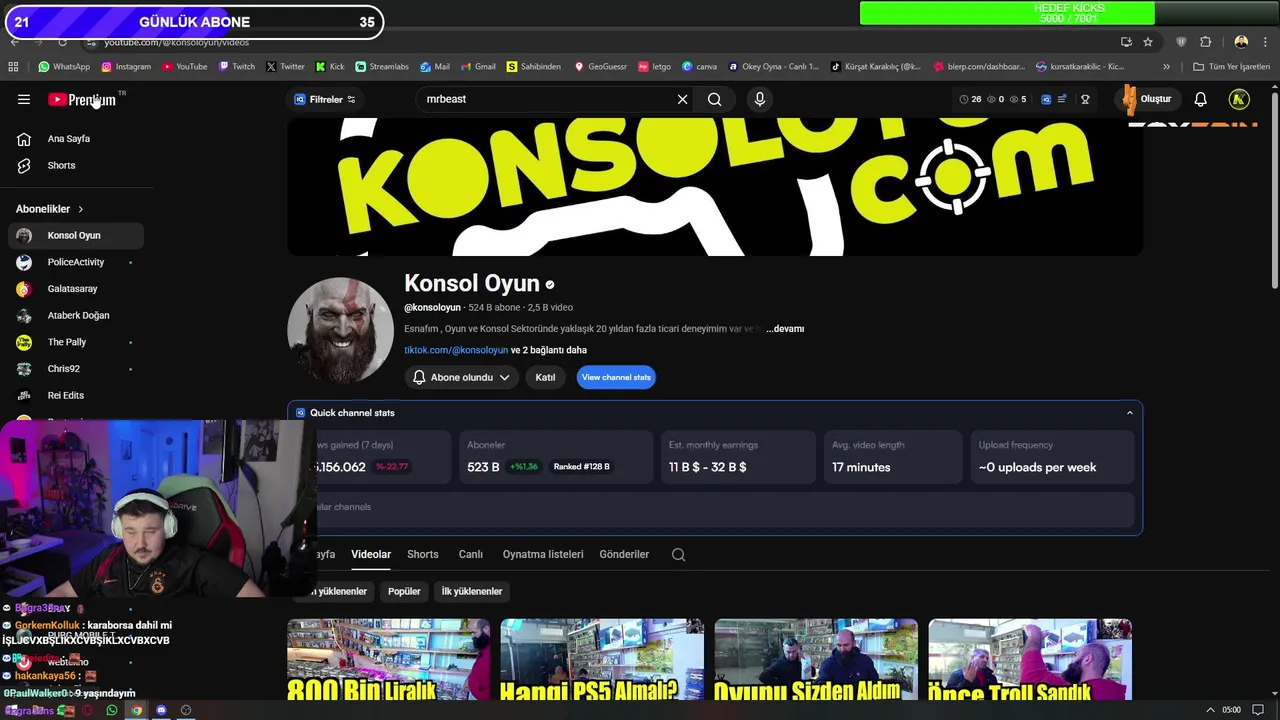Start voice search with microphone icon
The image size is (1280, 720).
[760, 99]
